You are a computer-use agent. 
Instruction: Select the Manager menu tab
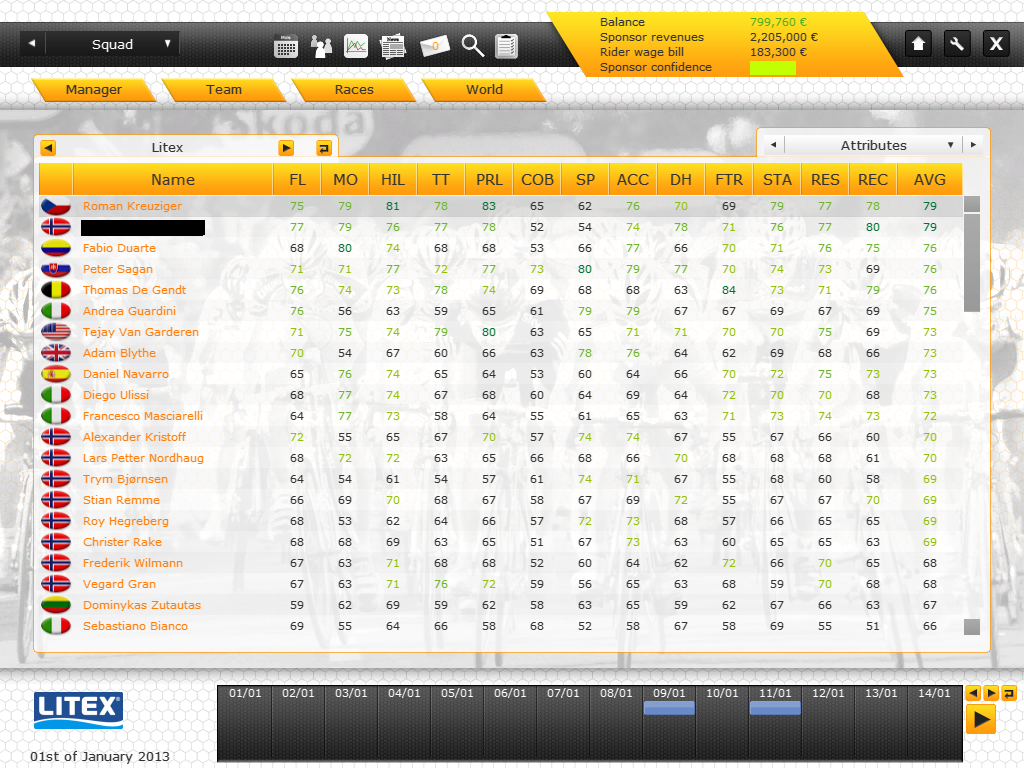[x=93, y=90]
